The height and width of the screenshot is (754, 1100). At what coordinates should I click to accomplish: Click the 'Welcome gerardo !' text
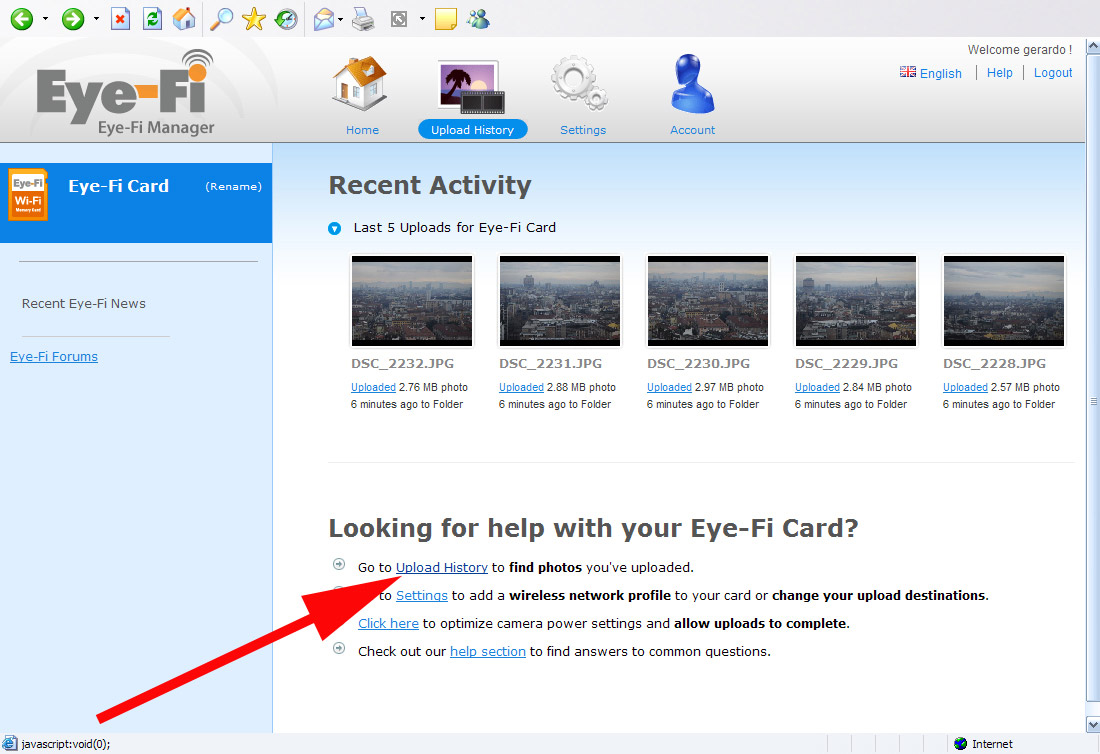[x=1020, y=50]
